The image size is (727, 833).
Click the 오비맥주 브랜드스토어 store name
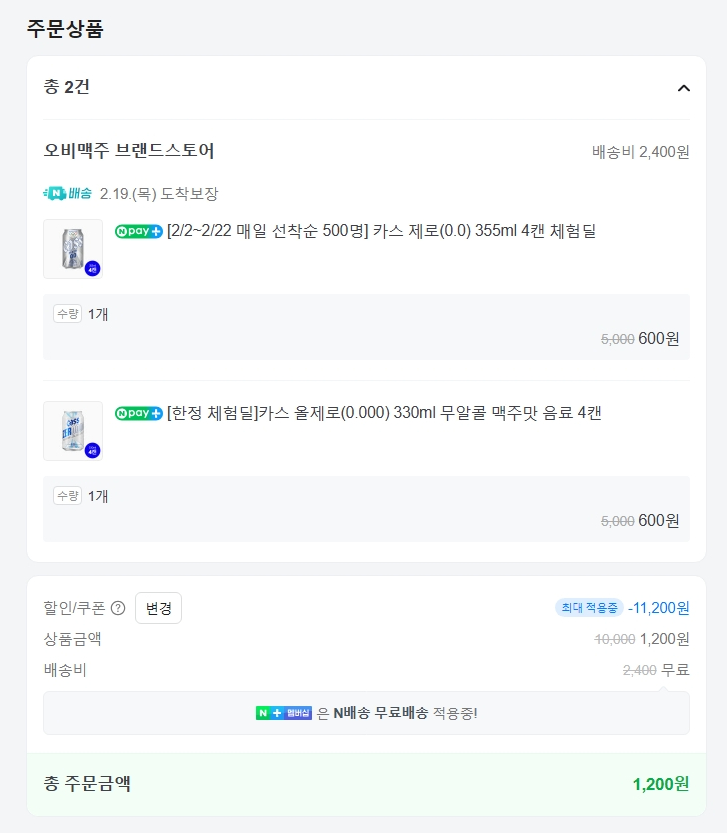tap(129, 151)
